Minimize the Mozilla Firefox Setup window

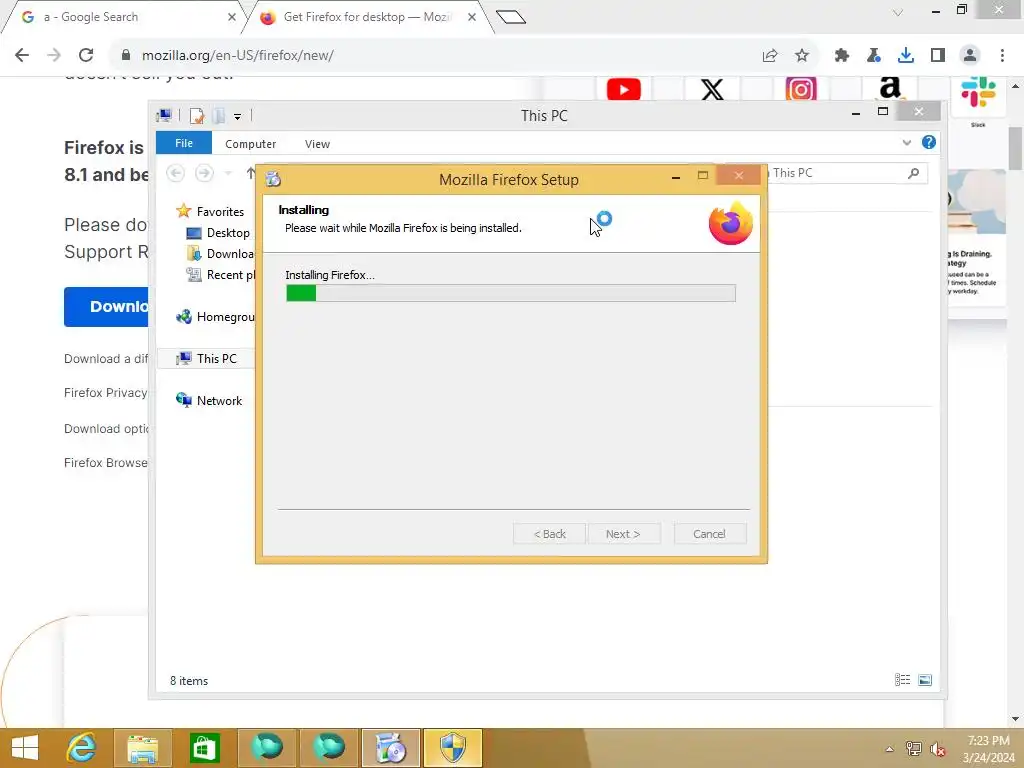coord(676,177)
